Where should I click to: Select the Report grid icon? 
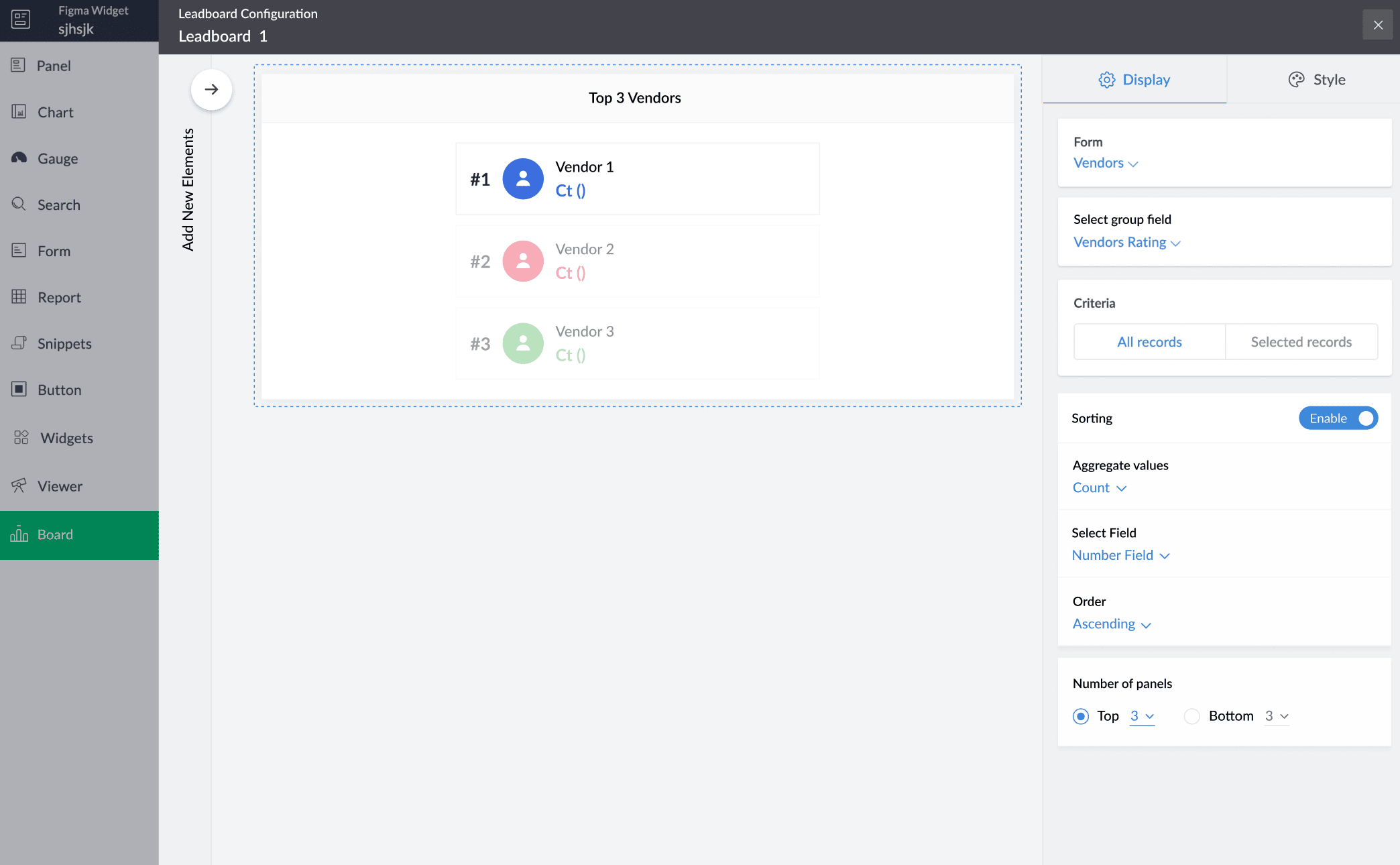tap(19, 296)
